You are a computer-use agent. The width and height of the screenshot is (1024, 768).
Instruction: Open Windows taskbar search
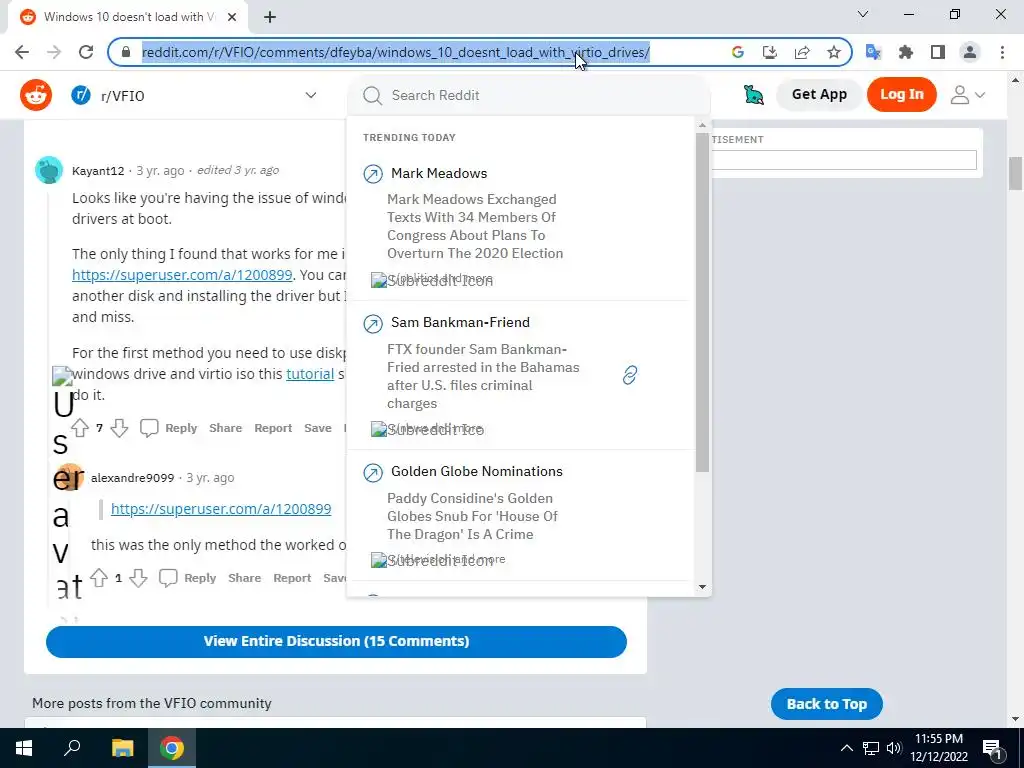pos(72,748)
